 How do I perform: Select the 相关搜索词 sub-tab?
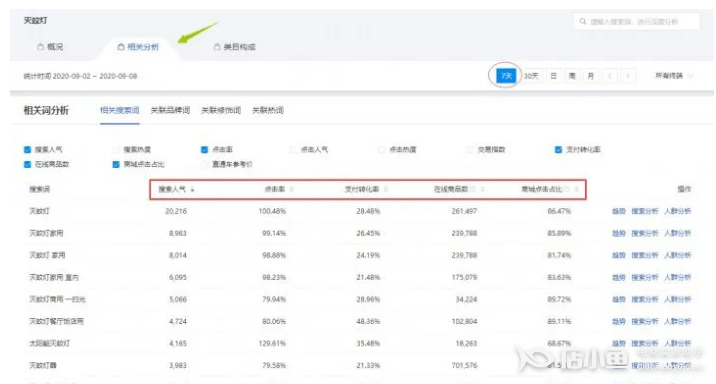(120, 110)
